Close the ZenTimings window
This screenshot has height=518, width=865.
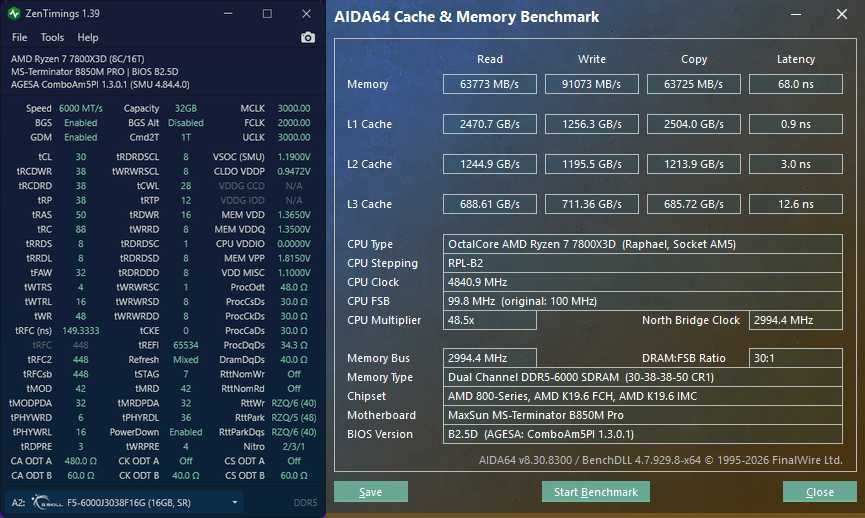(306, 13)
